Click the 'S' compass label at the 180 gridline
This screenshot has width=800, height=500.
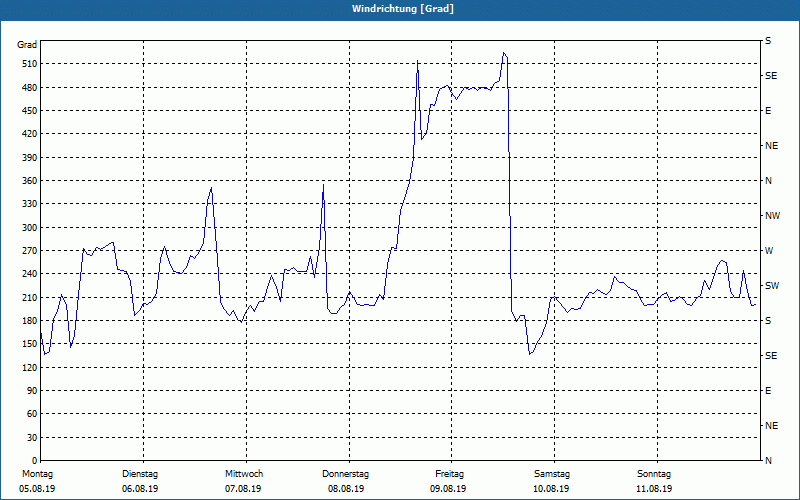tap(768, 321)
